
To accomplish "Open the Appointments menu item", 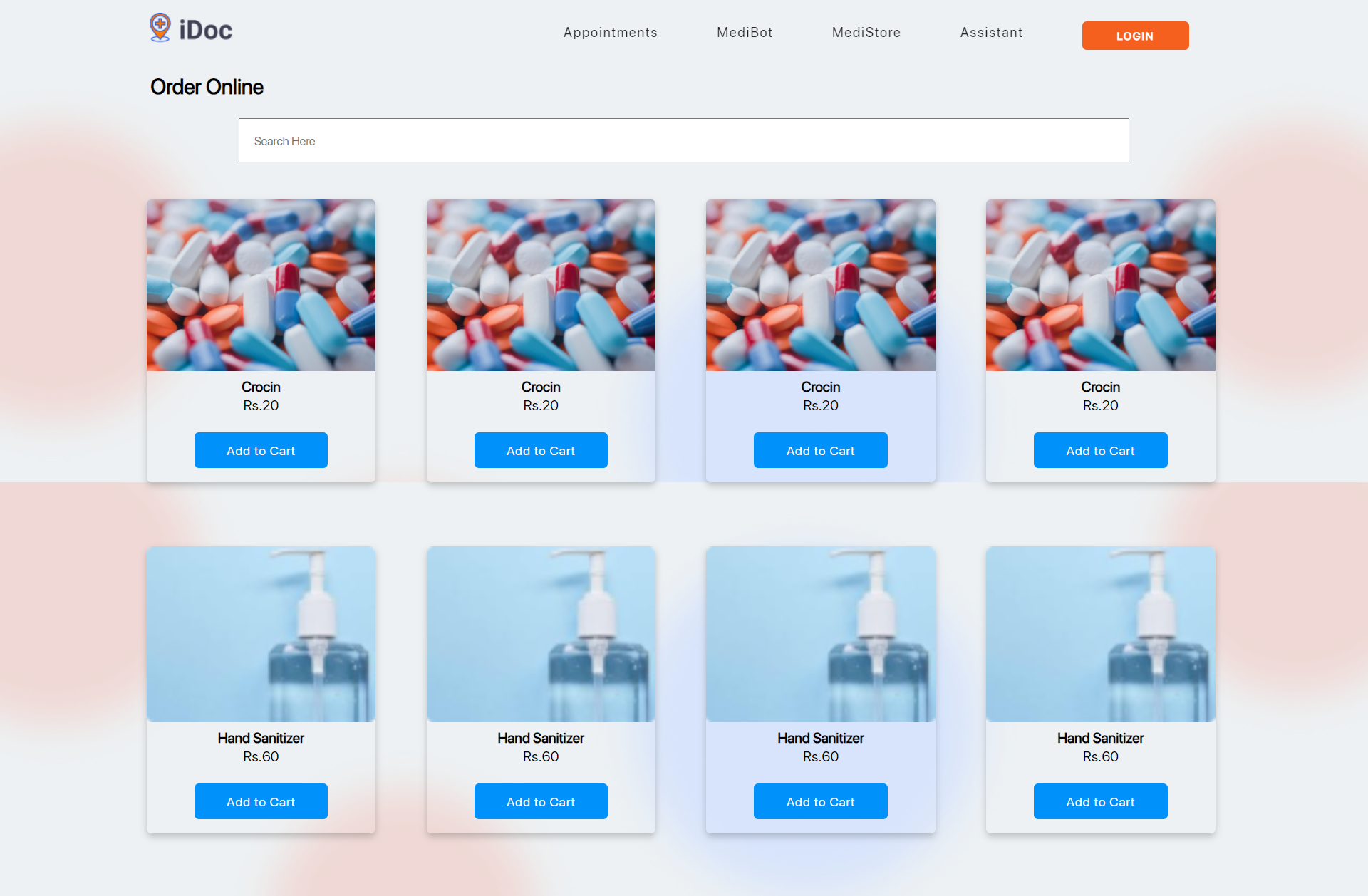I will pos(610,33).
